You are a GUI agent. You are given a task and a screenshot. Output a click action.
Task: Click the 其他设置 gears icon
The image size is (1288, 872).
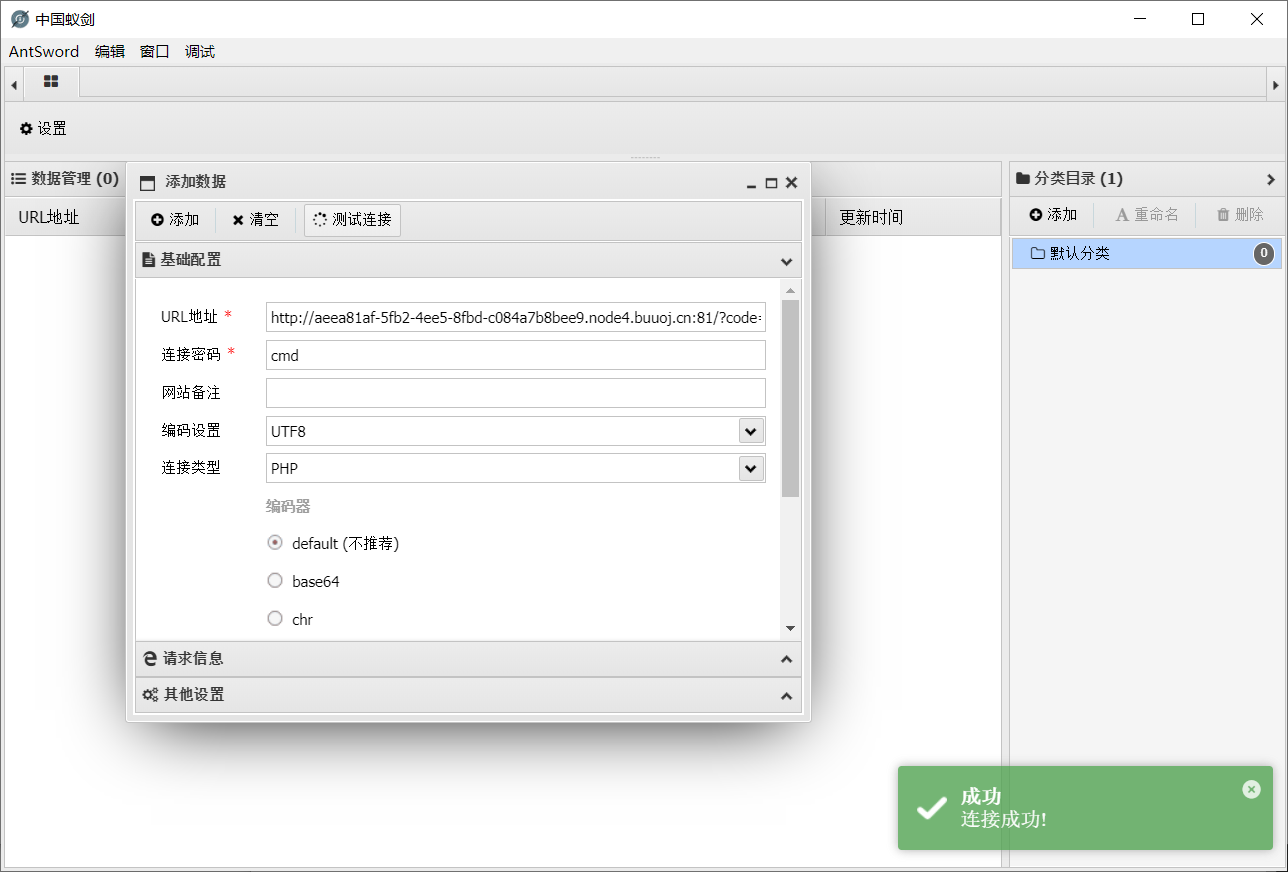tap(150, 695)
